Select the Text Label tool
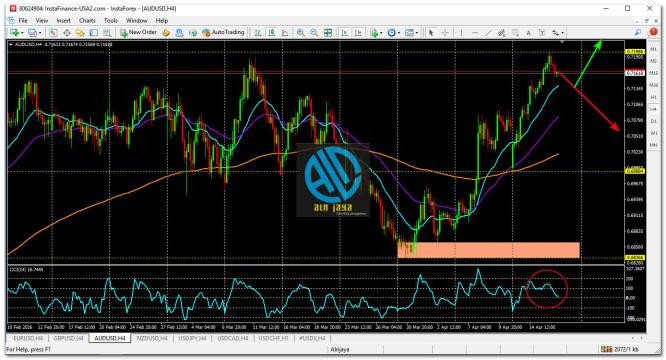This screenshot has width=666, height=360. point(542,33)
